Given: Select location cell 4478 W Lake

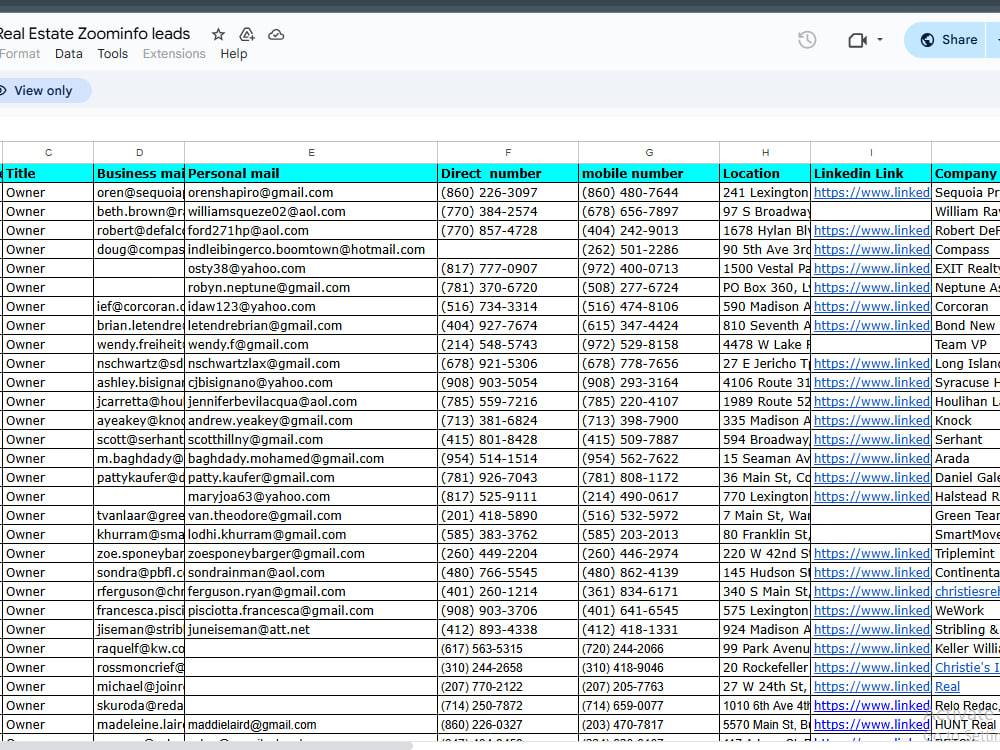Looking at the screenshot, I should coord(765,344).
